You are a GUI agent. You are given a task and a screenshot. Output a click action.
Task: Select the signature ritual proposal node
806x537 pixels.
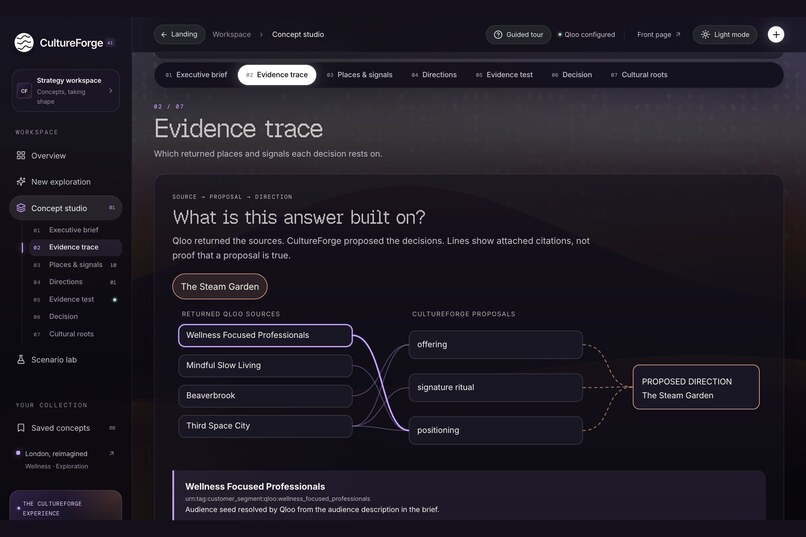pyautogui.click(x=496, y=387)
